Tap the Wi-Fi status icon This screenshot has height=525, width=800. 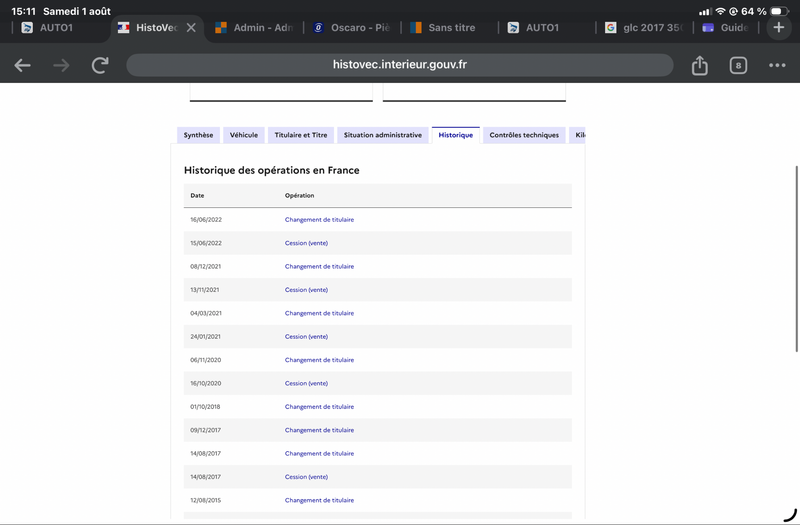(x=720, y=11)
